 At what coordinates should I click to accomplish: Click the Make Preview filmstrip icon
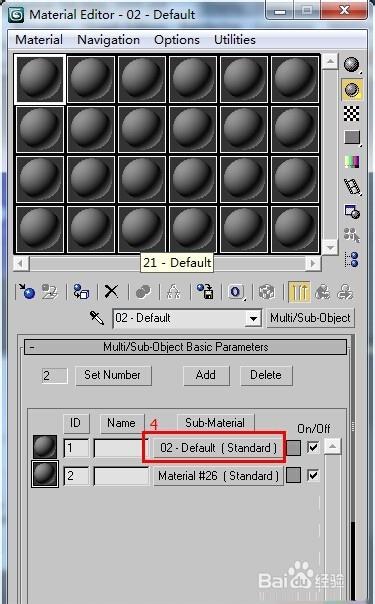tap(352, 186)
